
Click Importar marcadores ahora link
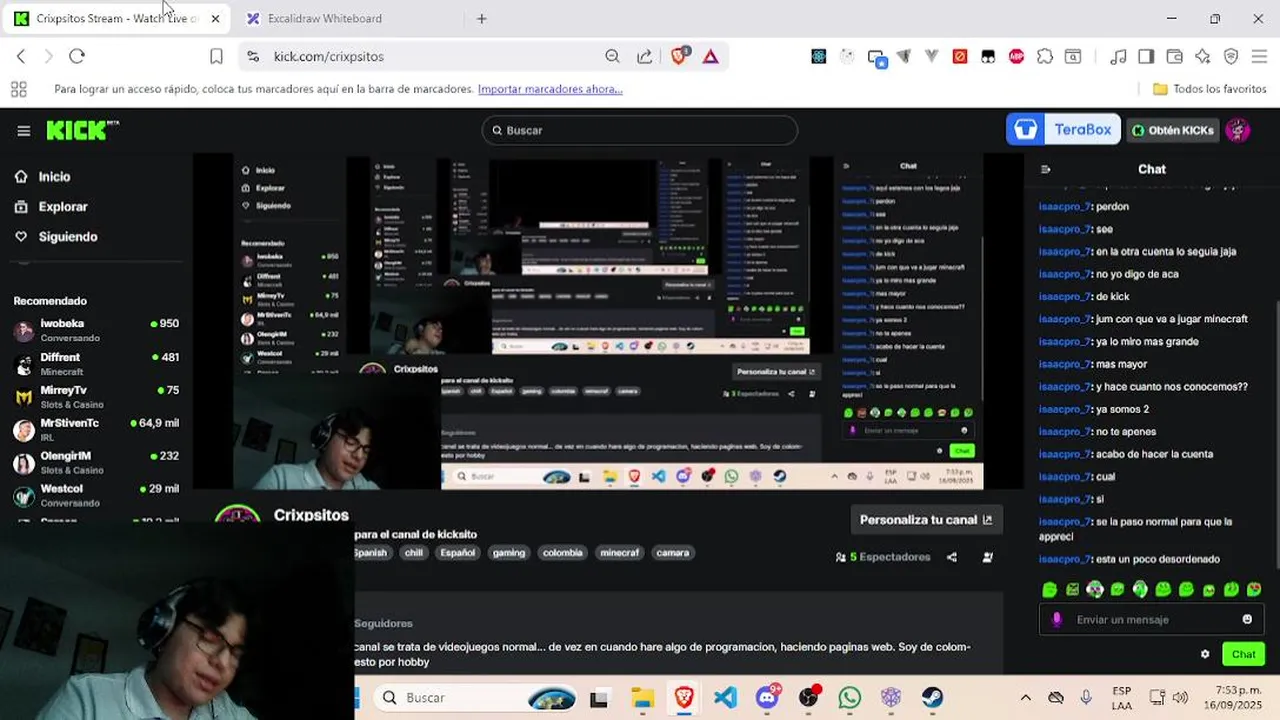(550, 89)
